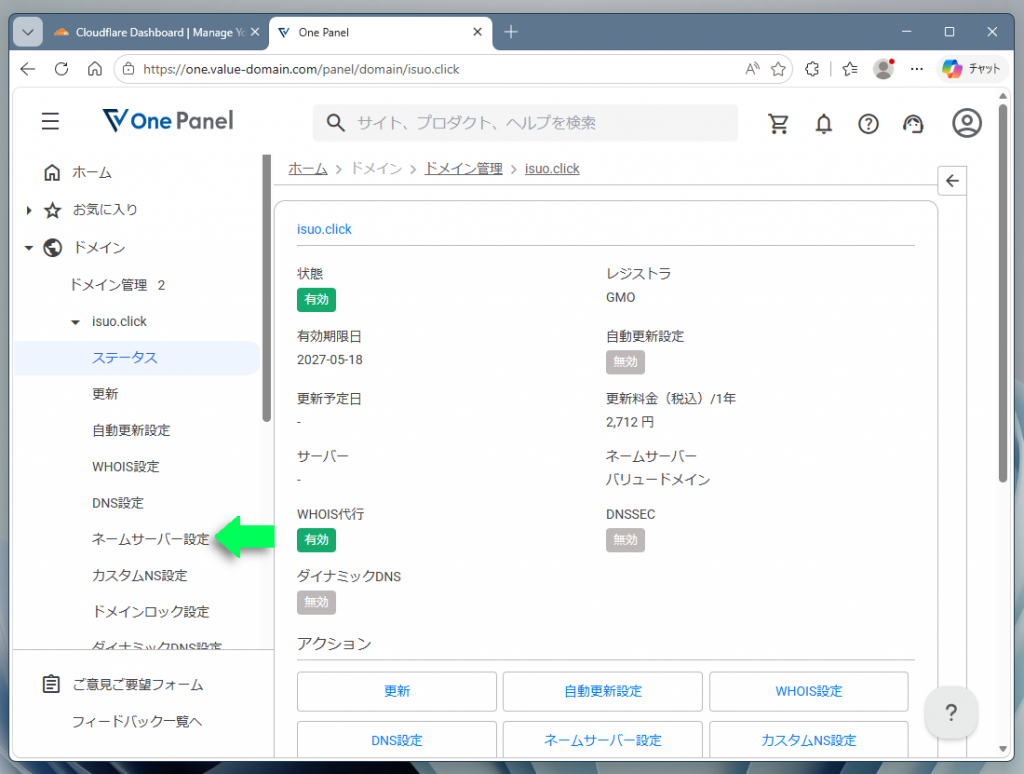Open DNS設定 in the sidebar
1024x774 pixels.
(x=118, y=504)
